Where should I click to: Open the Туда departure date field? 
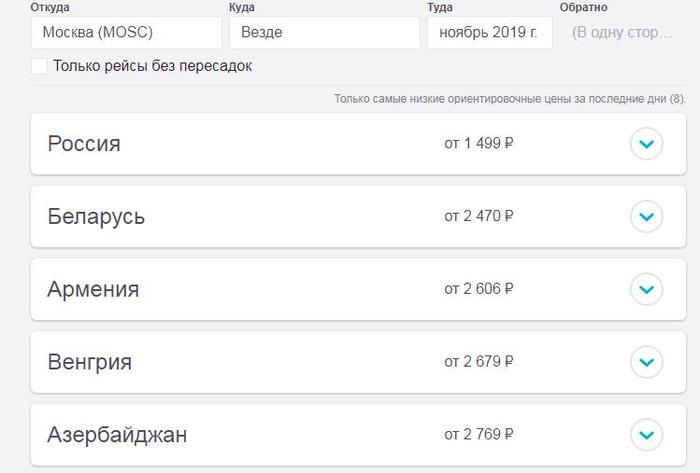pos(489,32)
